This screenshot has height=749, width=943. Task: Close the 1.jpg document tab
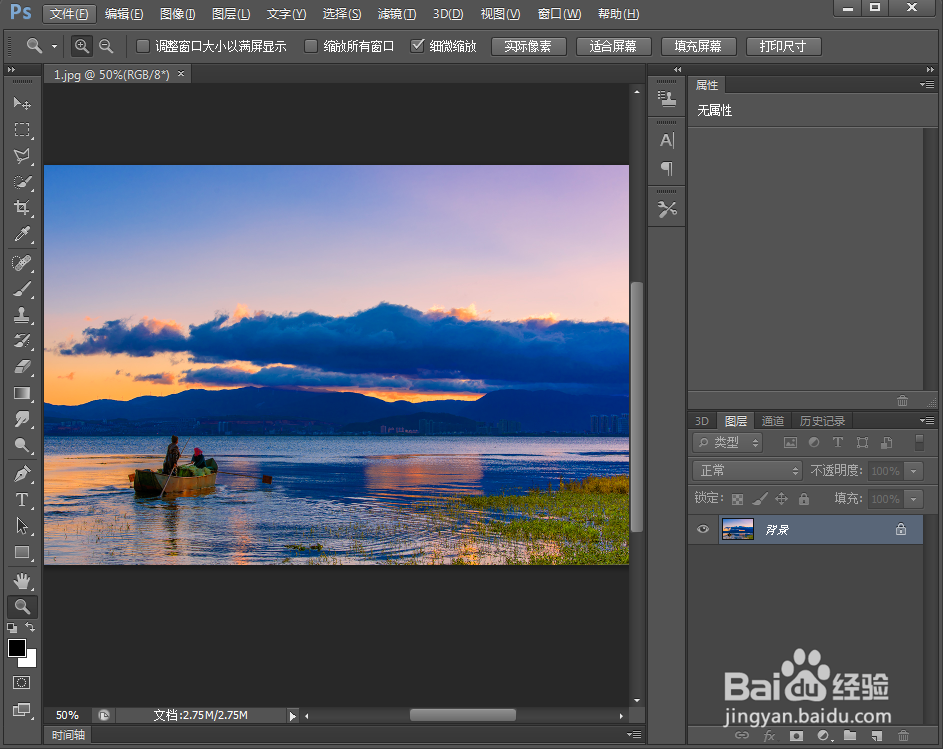[x=180, y=73]
